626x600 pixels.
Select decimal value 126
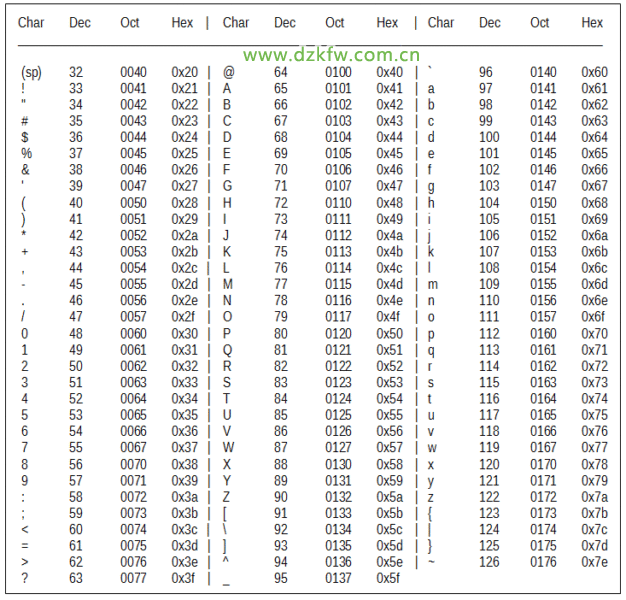[489, 561]
